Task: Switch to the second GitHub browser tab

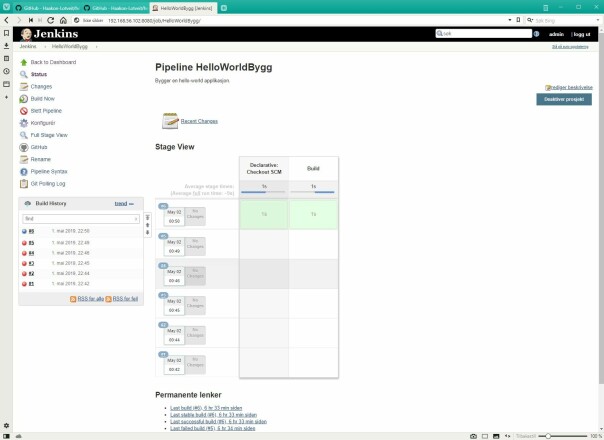Action: click(x=116, y=8)
